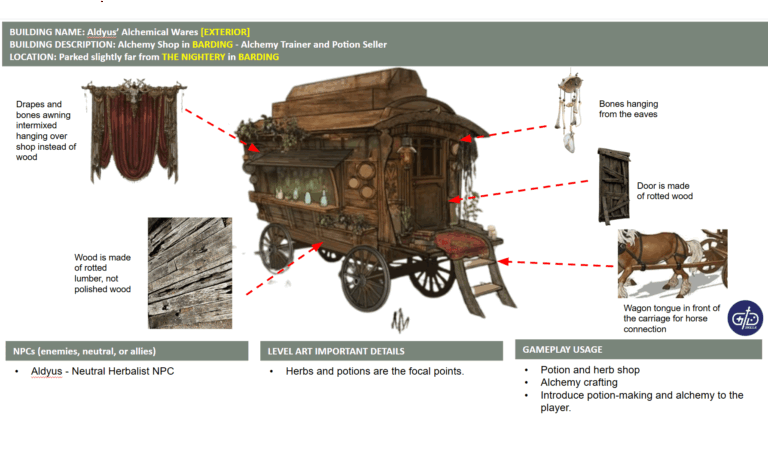Click the NPCs section header bar
This screenshot has width=768, height=451.
(x=126, y=351)
